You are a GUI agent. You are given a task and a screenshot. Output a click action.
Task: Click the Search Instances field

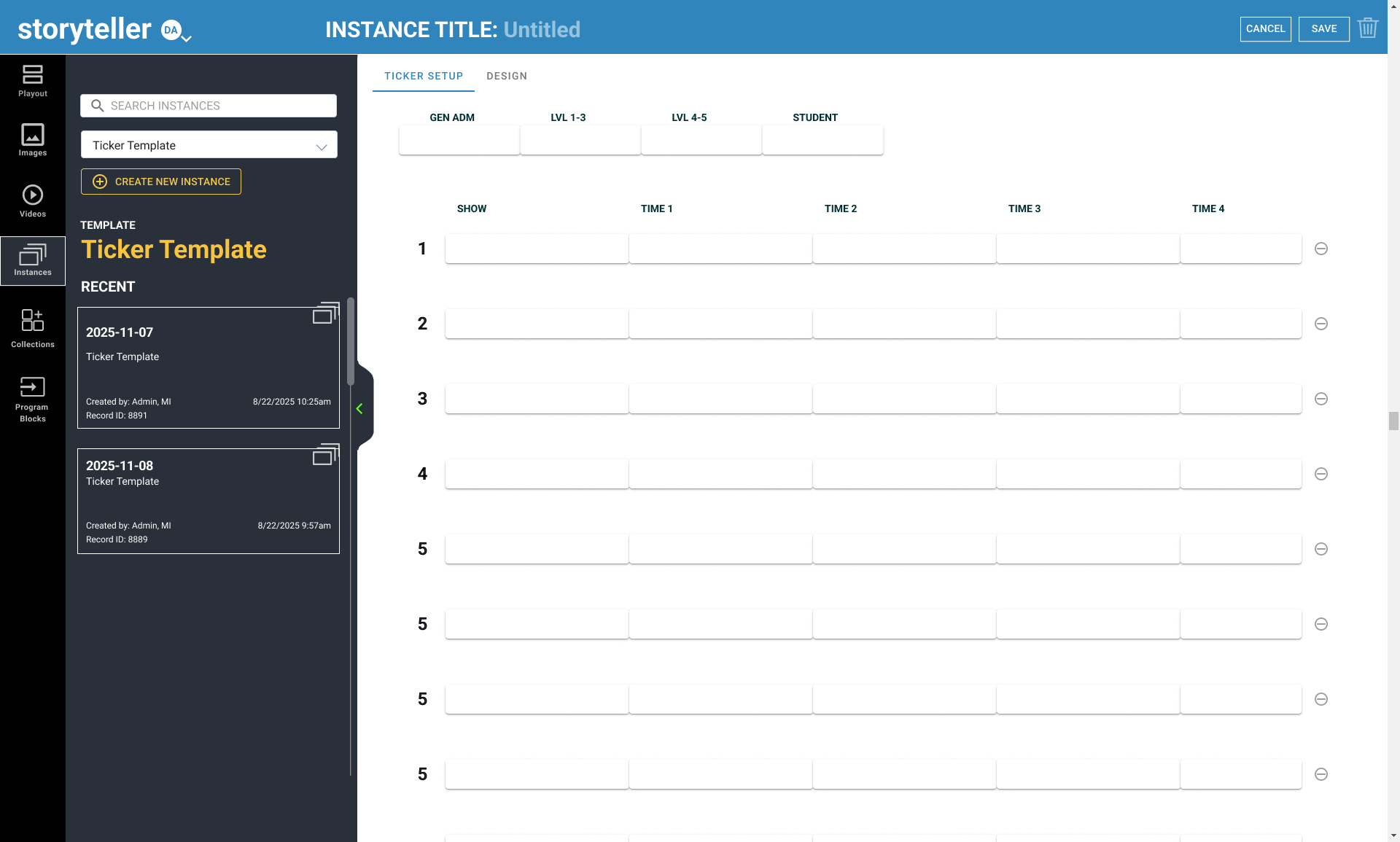(209, 106)
